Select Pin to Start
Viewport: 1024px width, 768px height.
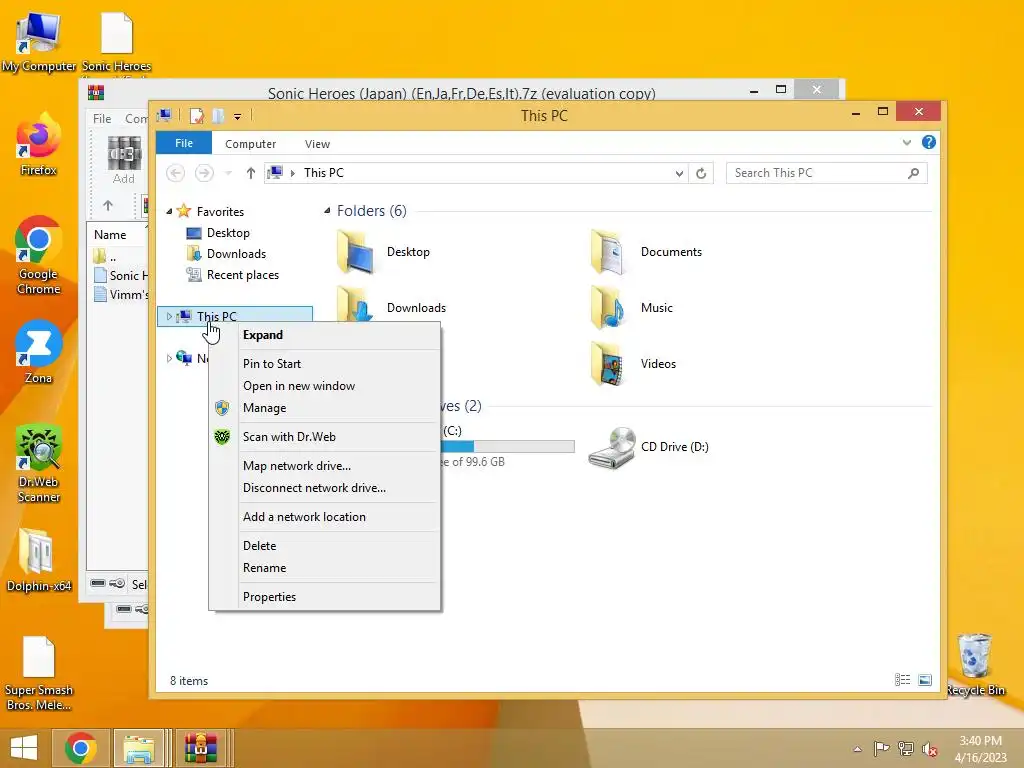325,364
